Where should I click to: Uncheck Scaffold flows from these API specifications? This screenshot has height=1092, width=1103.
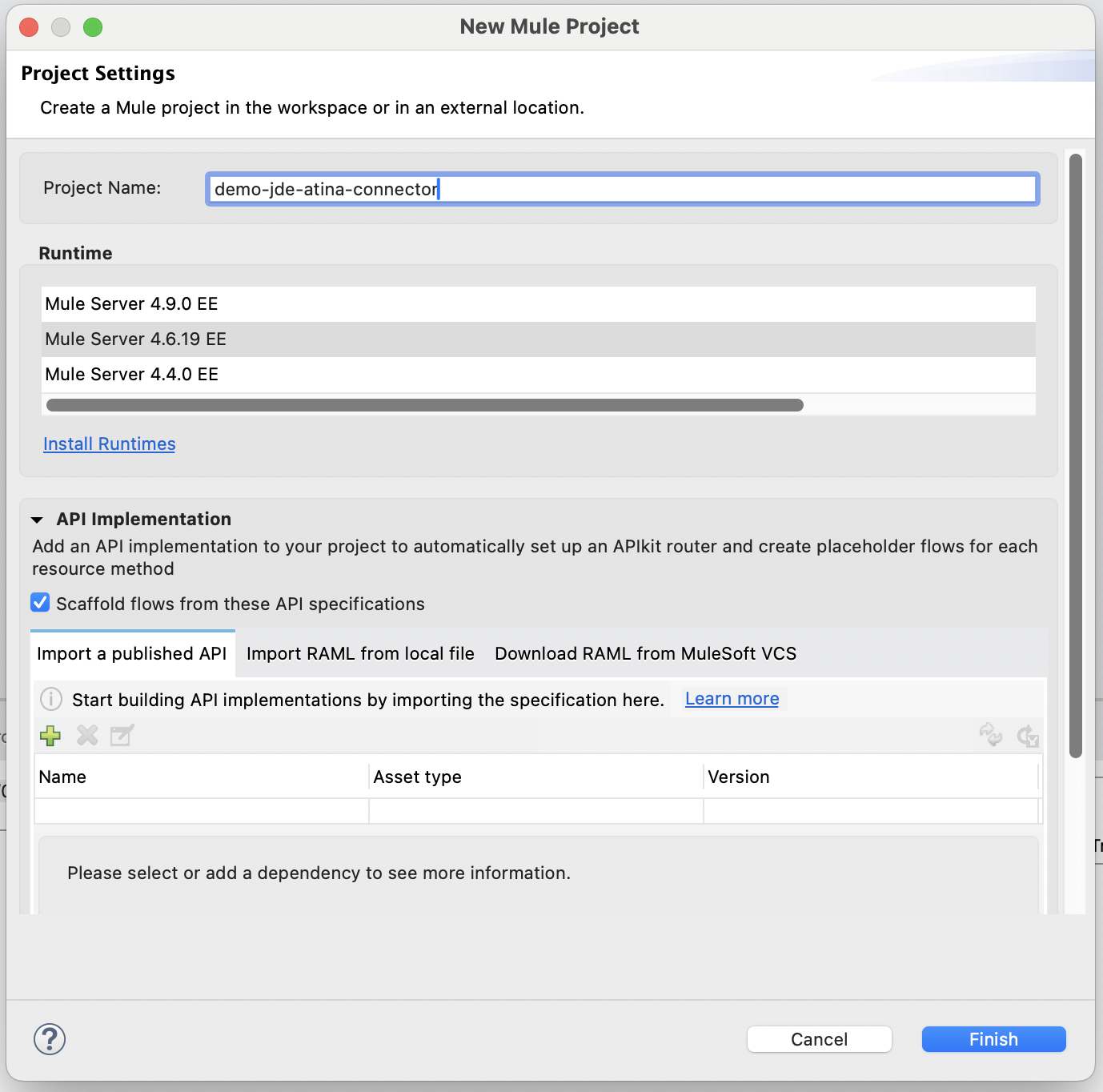tap(41, 603)
